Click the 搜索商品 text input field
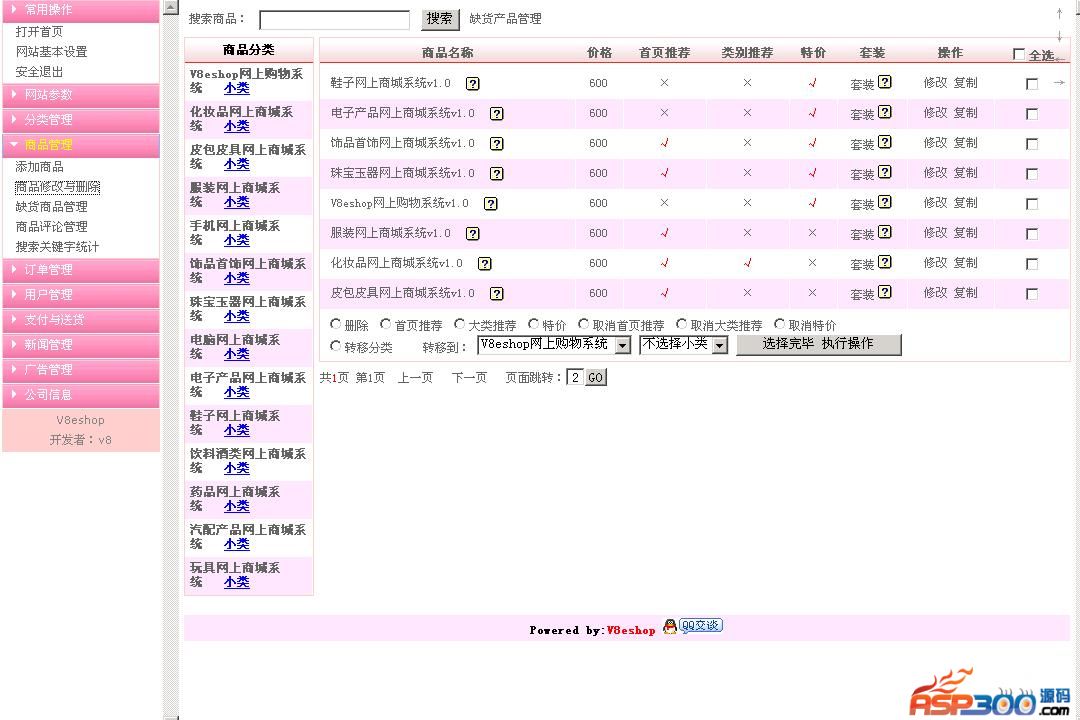Screen dimensions: 1080x720 (x=334, y=19)
